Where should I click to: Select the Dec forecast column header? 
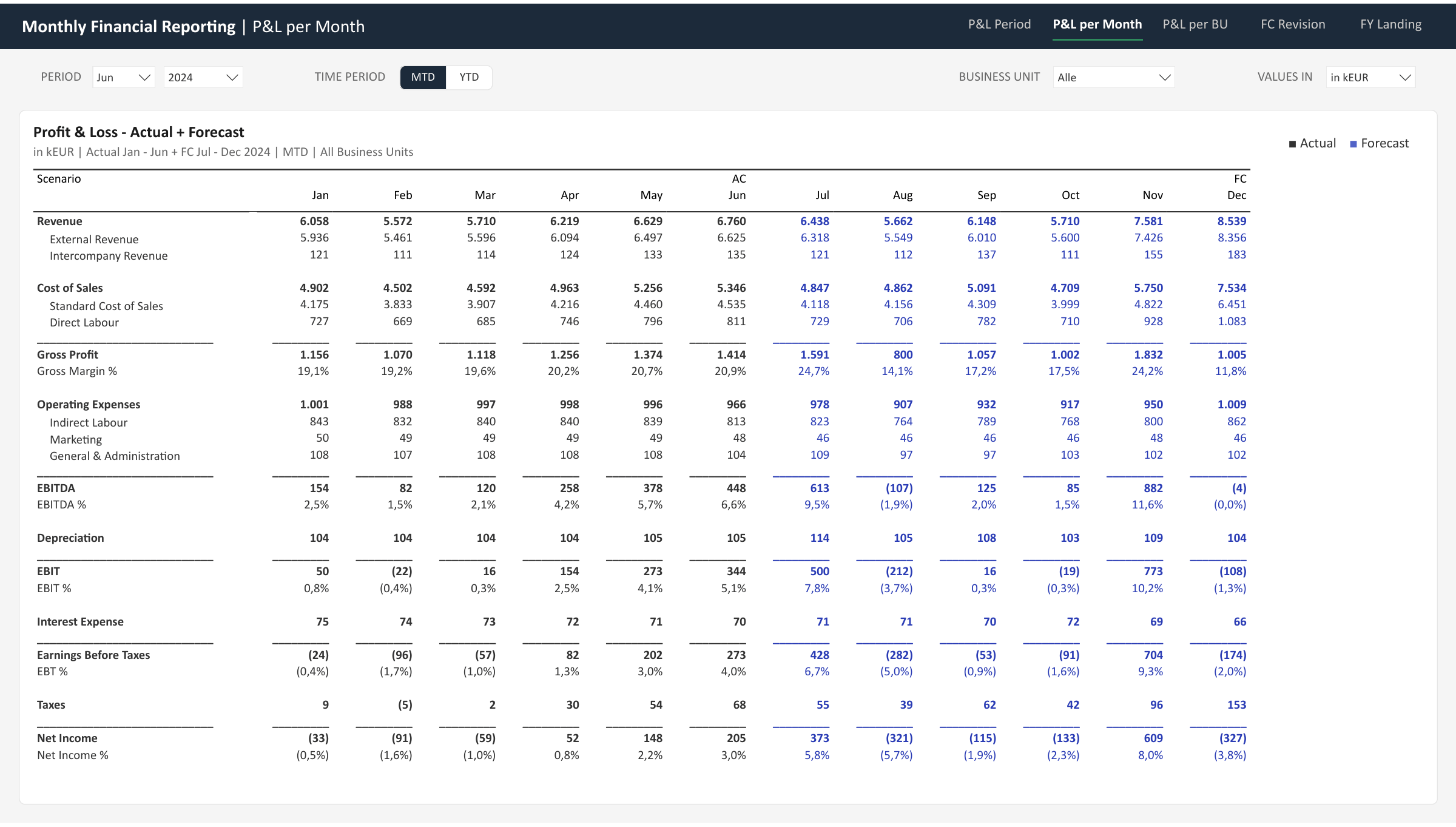pos(1236,195)
